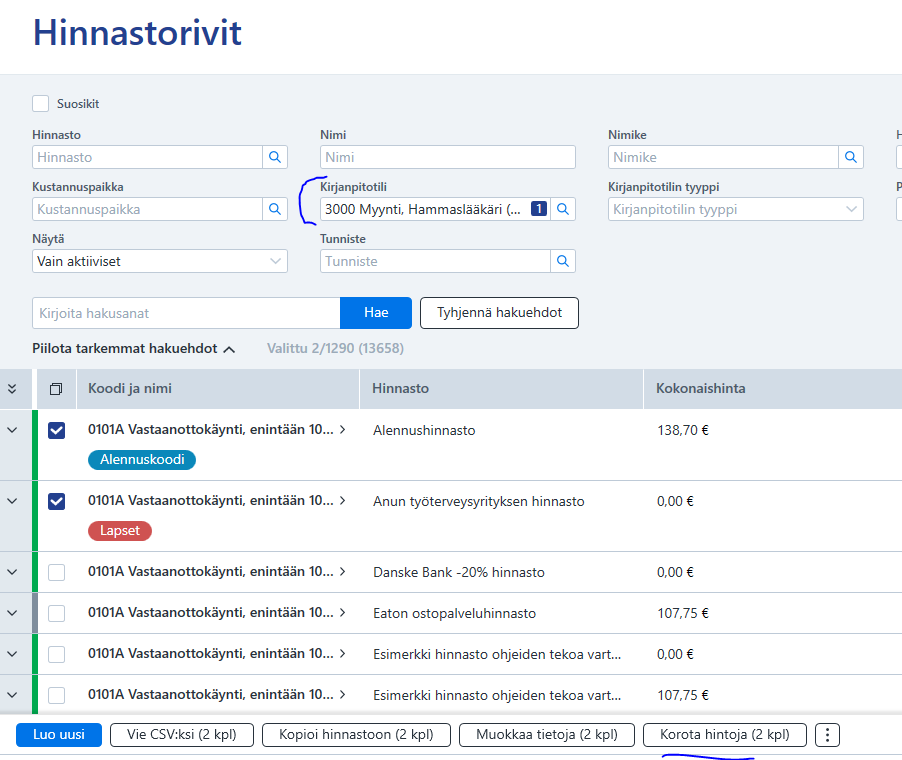The width and height of the screenshot is (902, 760).
Task: Click the Hinnasto column header
Action: click(x=401, y=389)
